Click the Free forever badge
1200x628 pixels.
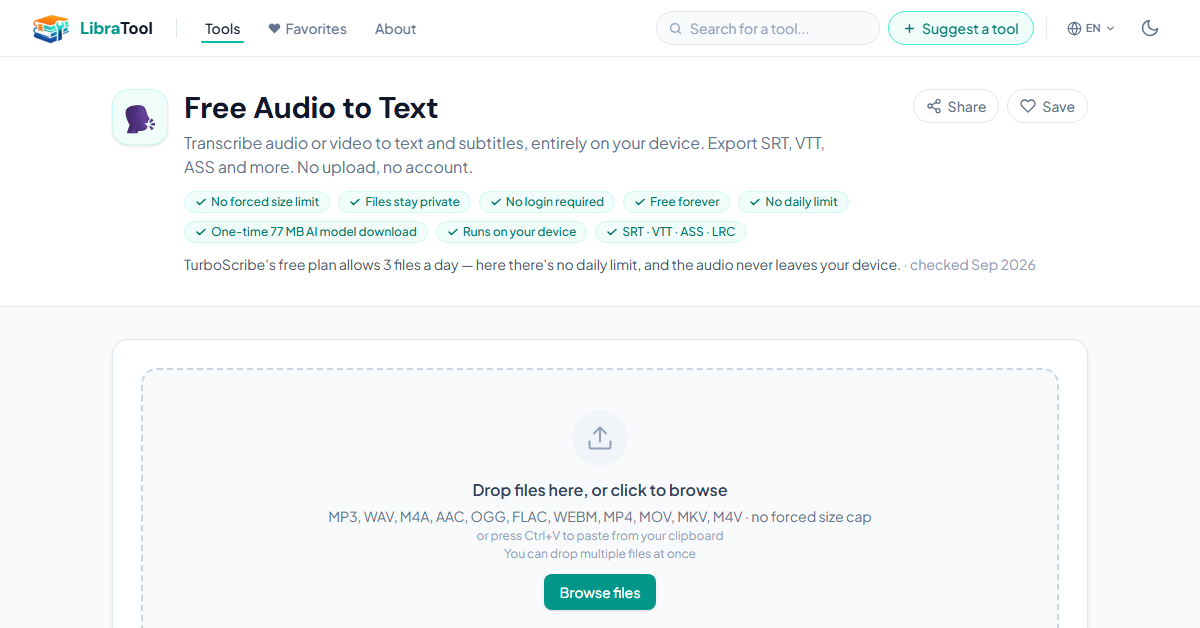(x=676, y=202)
